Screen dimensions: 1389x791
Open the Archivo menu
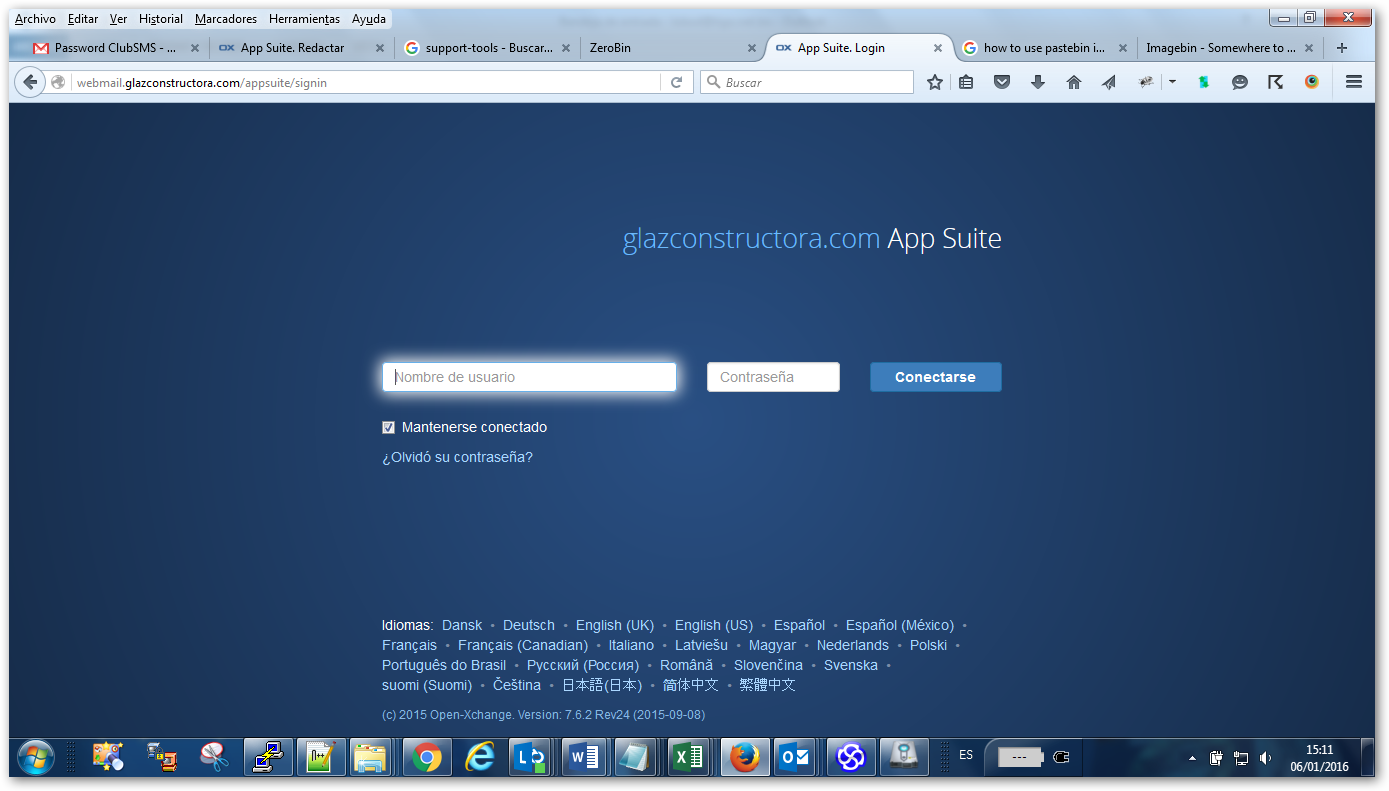pos(35,19)
